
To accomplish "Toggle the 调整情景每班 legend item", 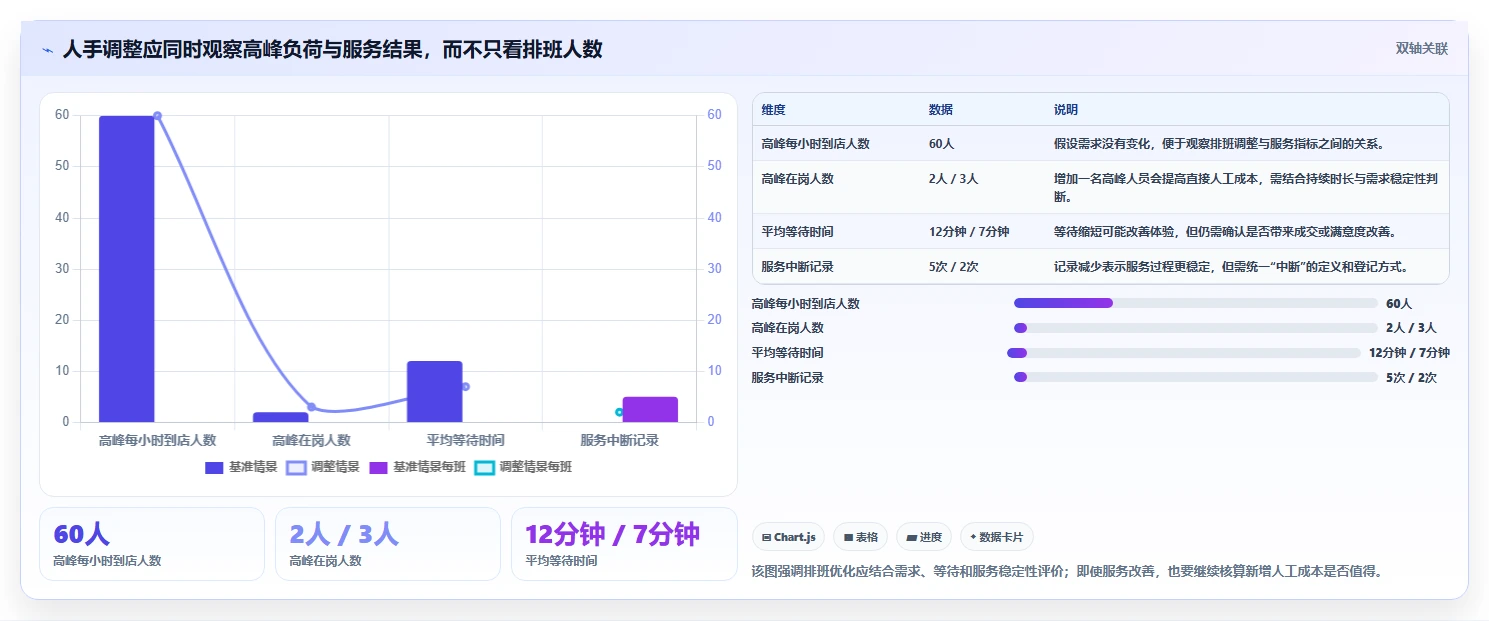I will point(523,467).
